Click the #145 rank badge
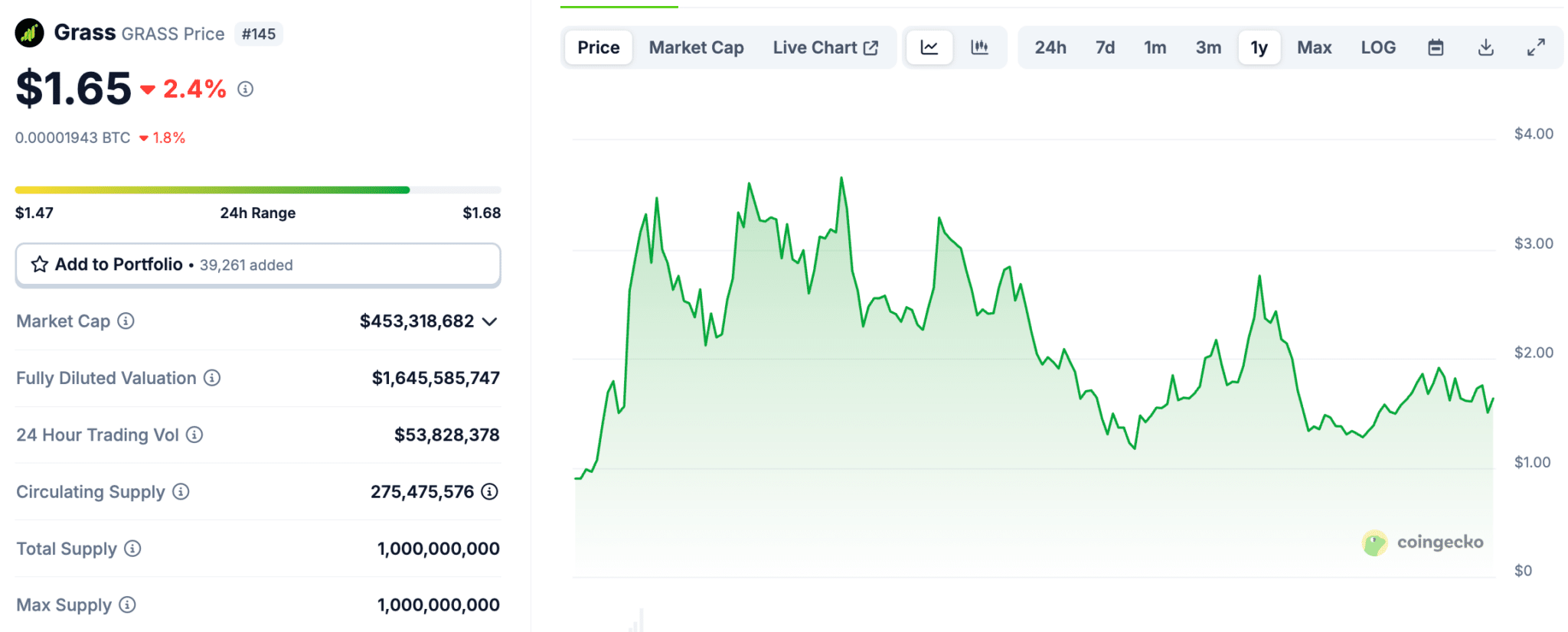This screenshot has width=1568, height=632. (259, 34)
